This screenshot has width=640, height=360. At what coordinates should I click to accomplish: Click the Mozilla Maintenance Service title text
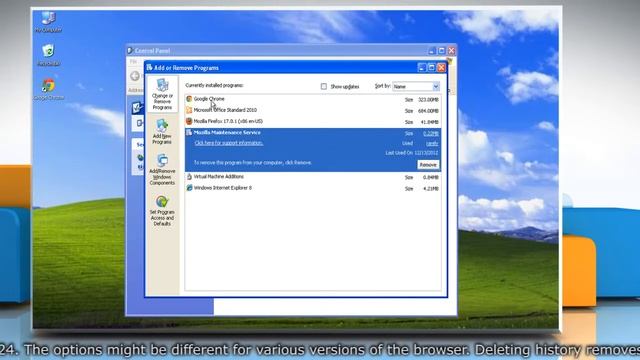227,133
